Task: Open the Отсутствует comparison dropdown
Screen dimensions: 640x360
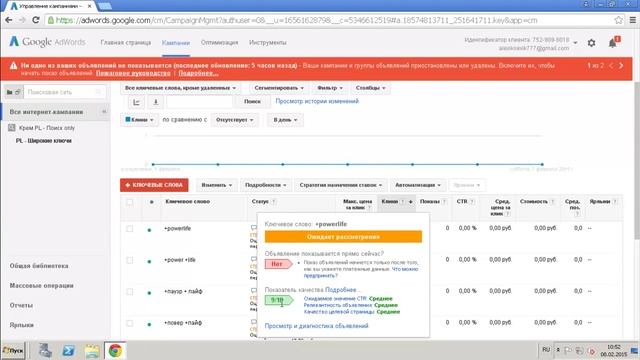Action: pyautogui.click(x=235, y=120)
